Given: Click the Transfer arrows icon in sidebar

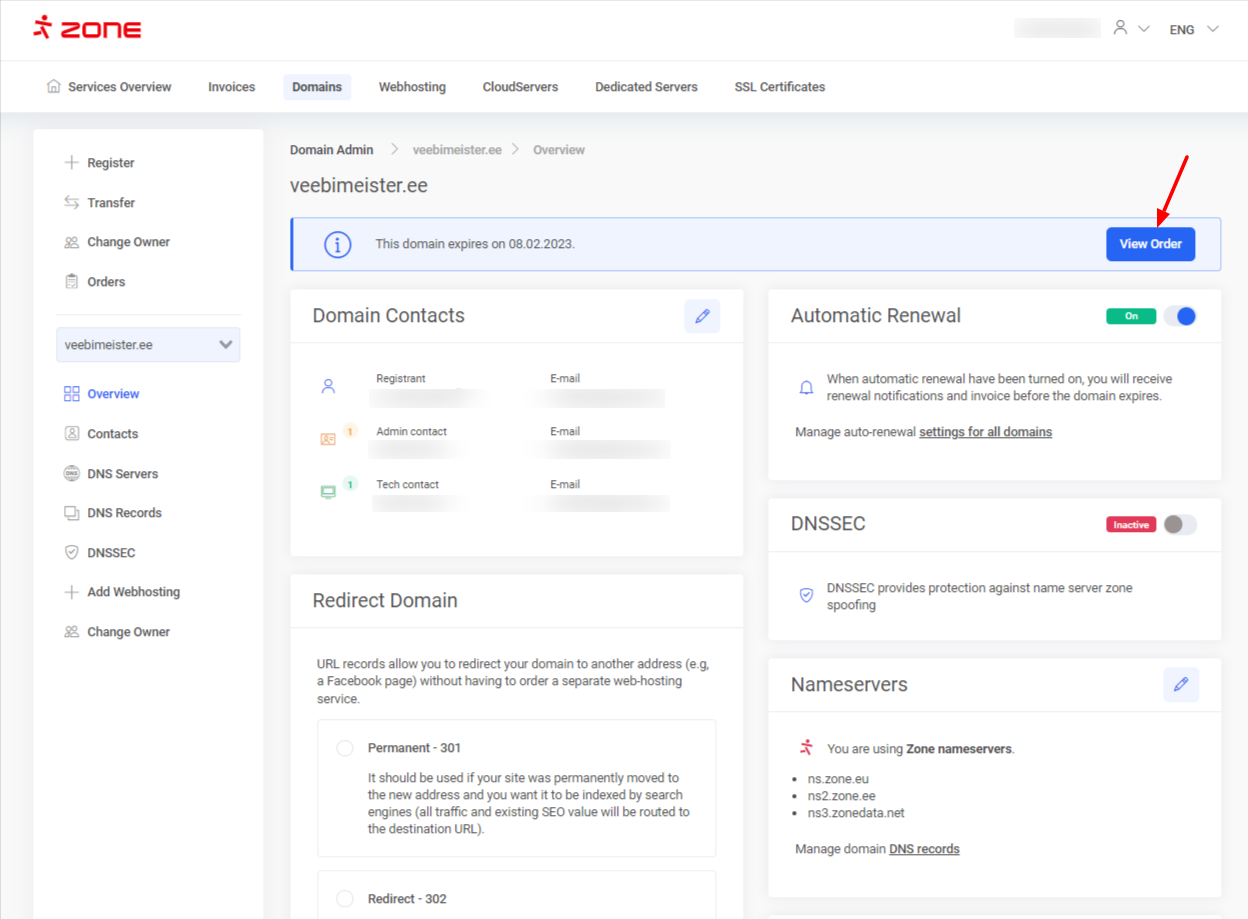Looking at the screenshot, I should (71, 203).
